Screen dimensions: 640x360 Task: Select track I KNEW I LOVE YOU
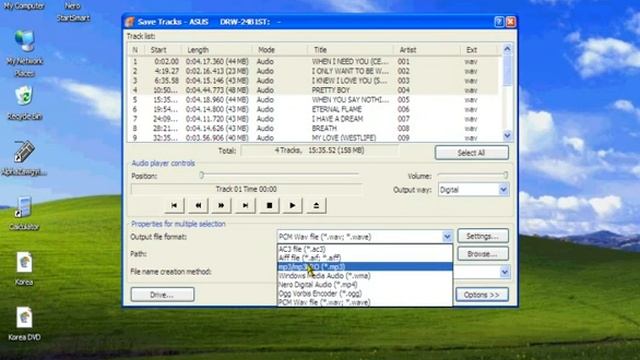(313, 80)
